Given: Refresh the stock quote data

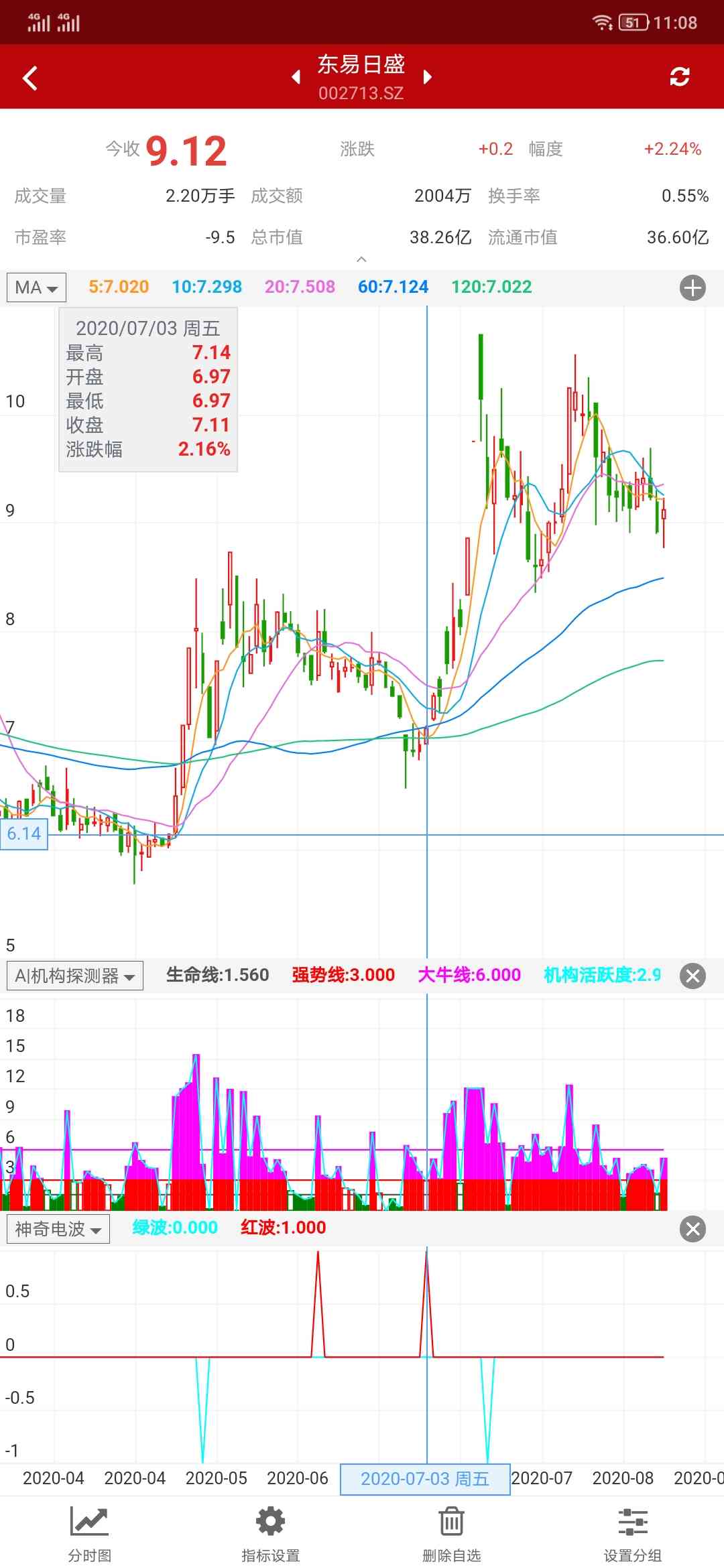Looking at the screenshot, I should pyautogui.click(x=679, y=77).
